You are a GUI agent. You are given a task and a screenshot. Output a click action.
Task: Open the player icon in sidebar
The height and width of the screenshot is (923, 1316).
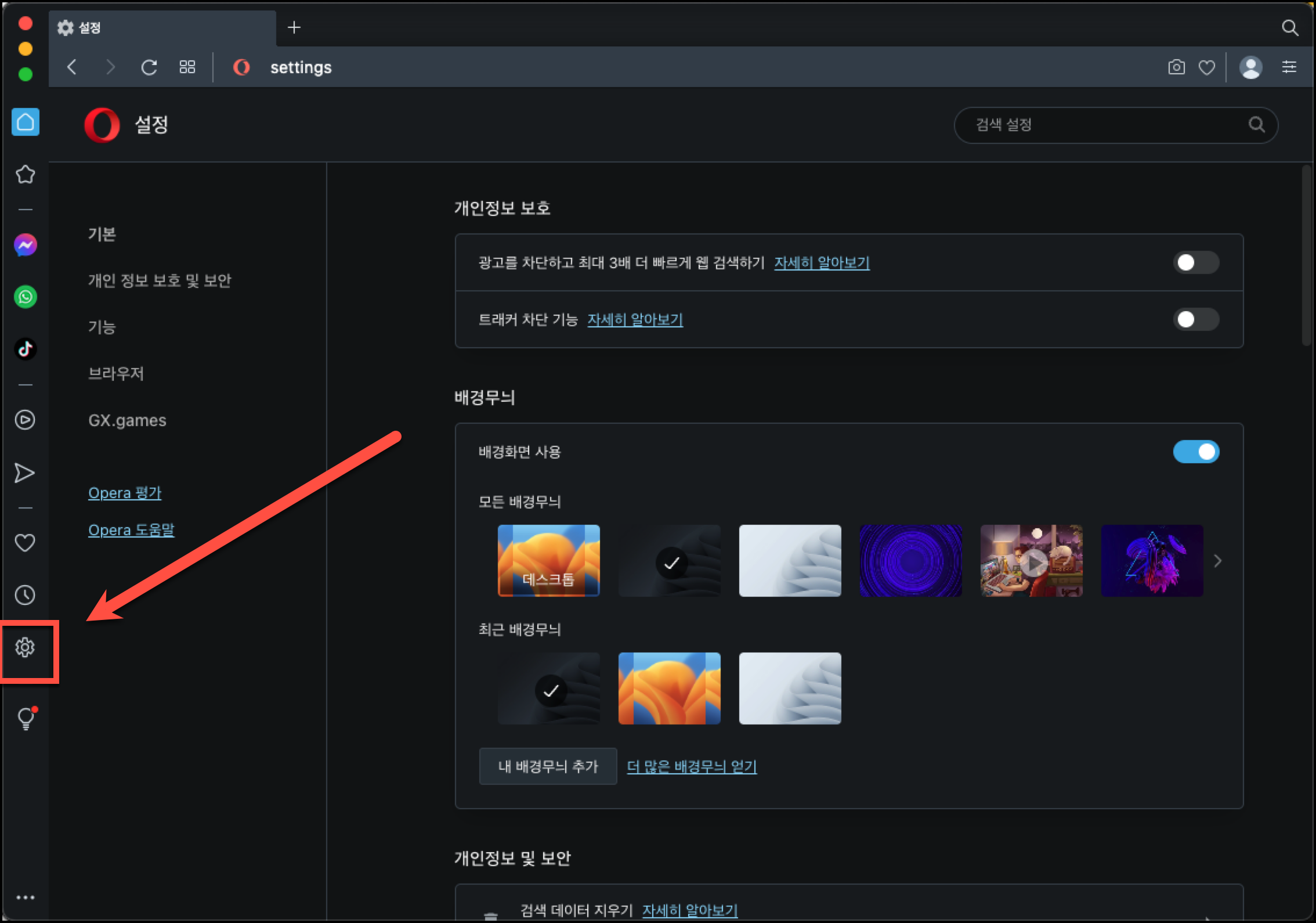click(x=25, y=420)
